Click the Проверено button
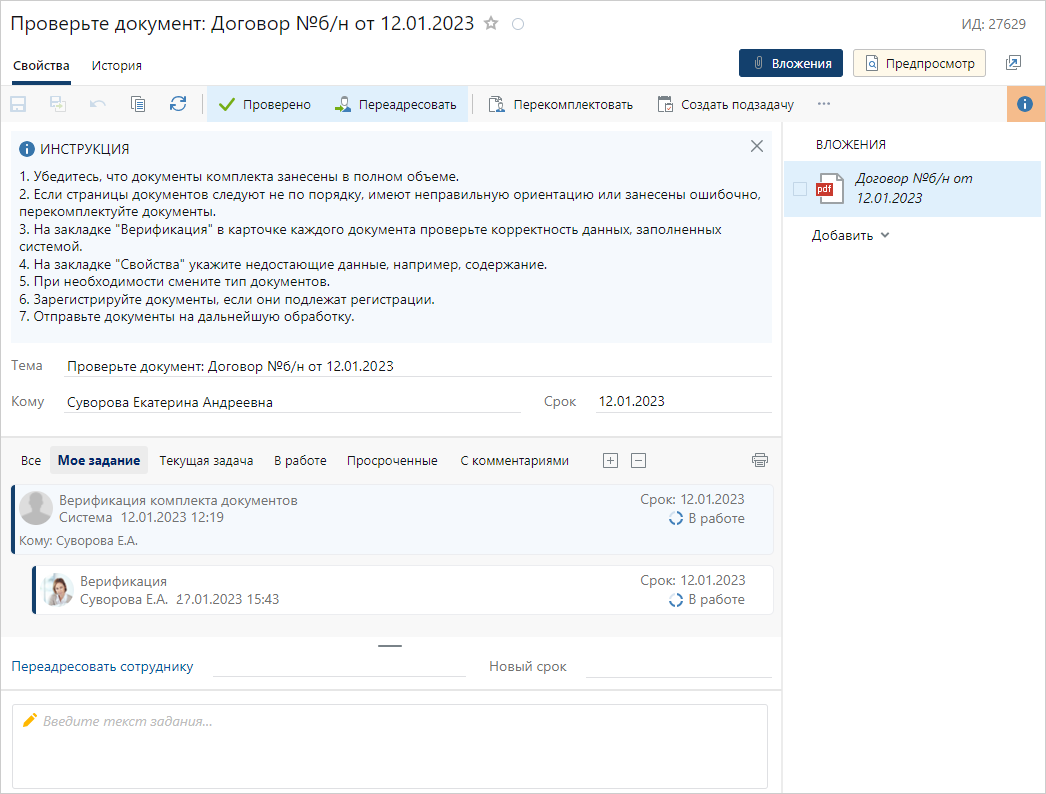1046x794 pixels. (x=265, y=104)
